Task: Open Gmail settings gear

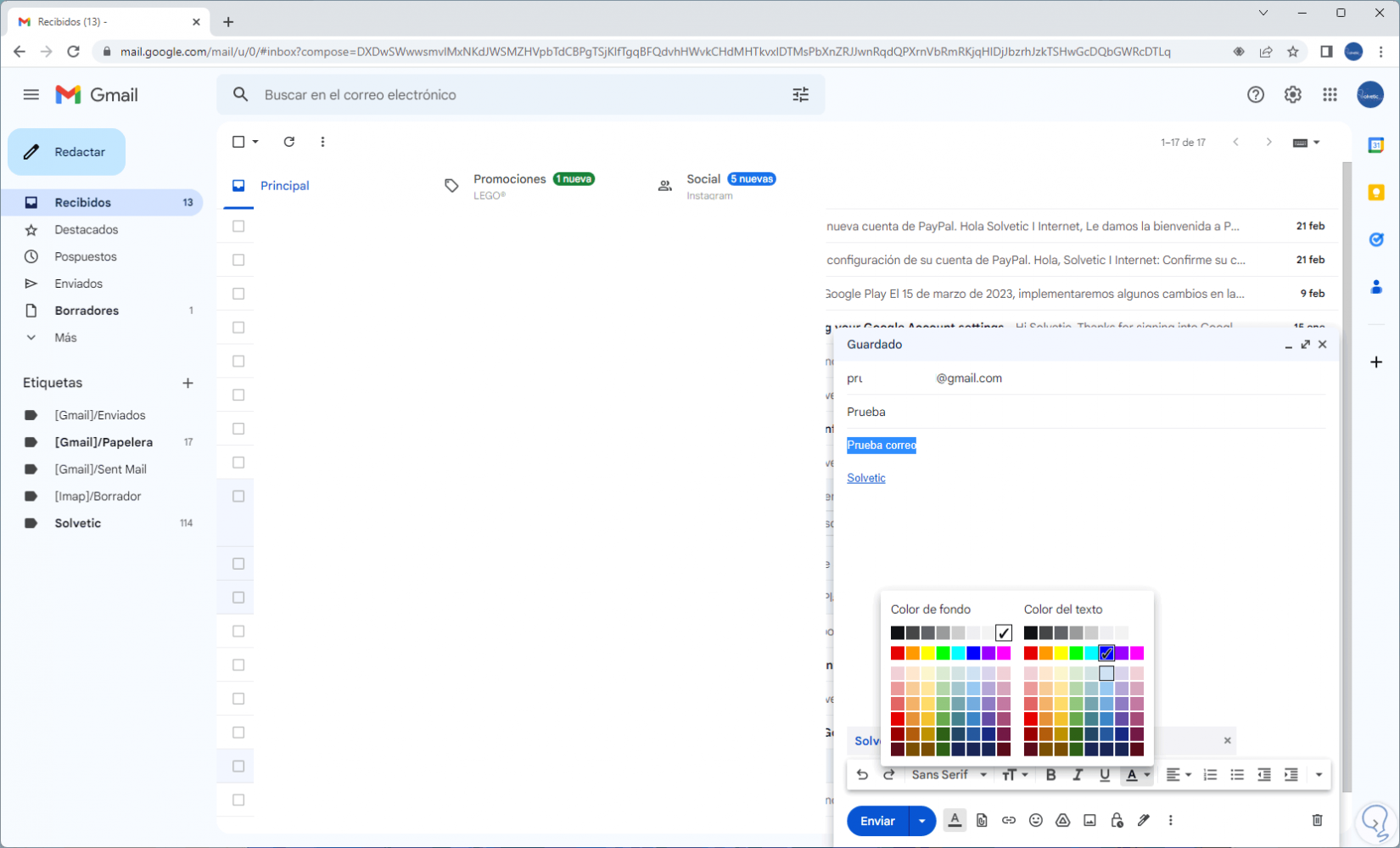Action: pyautogui.click(x=1292, y=94)
